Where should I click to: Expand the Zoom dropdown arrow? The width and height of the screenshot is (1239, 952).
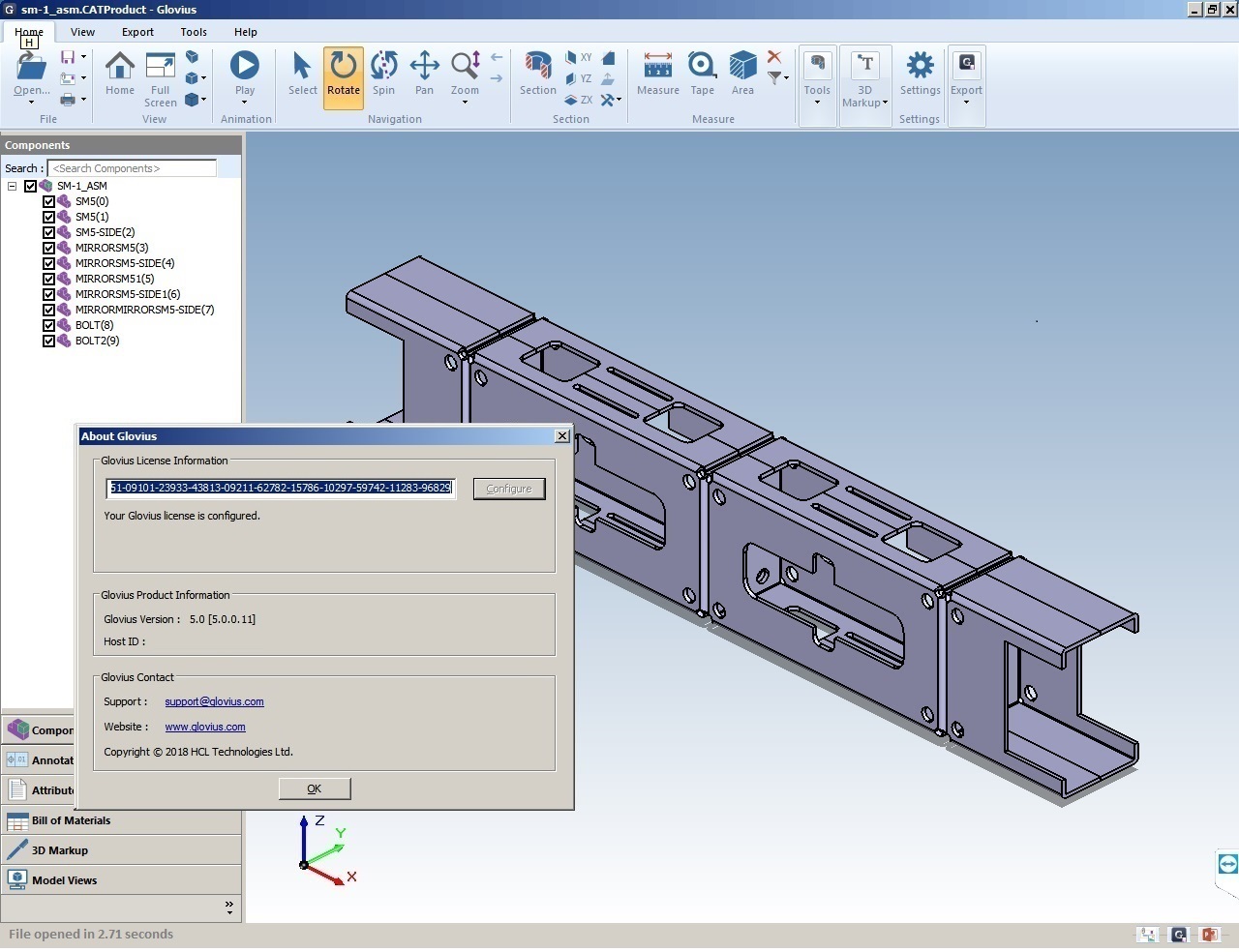tap(465, 103)
